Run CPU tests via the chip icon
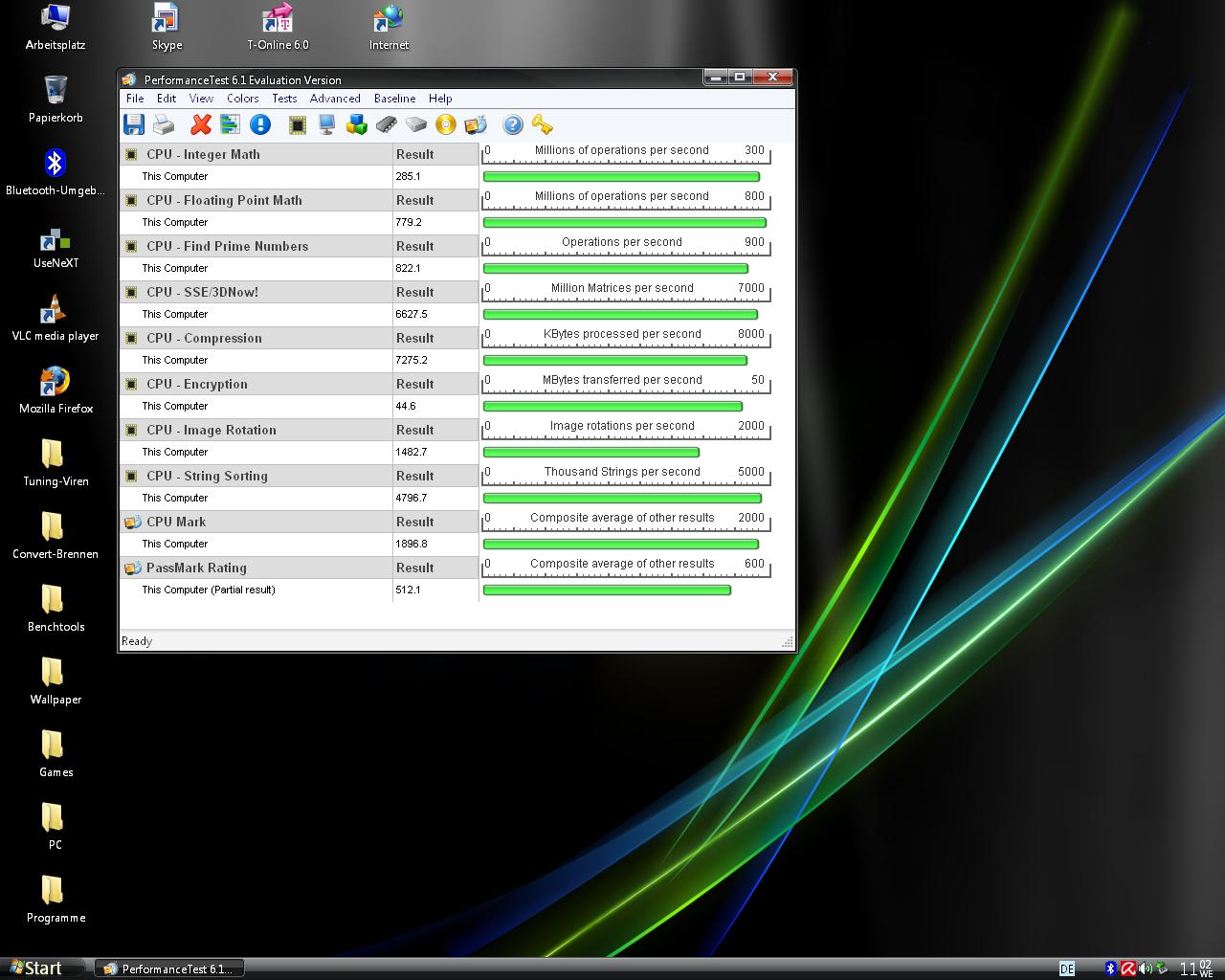Screen dimensions: 1225x980 [x=298, y=124]
